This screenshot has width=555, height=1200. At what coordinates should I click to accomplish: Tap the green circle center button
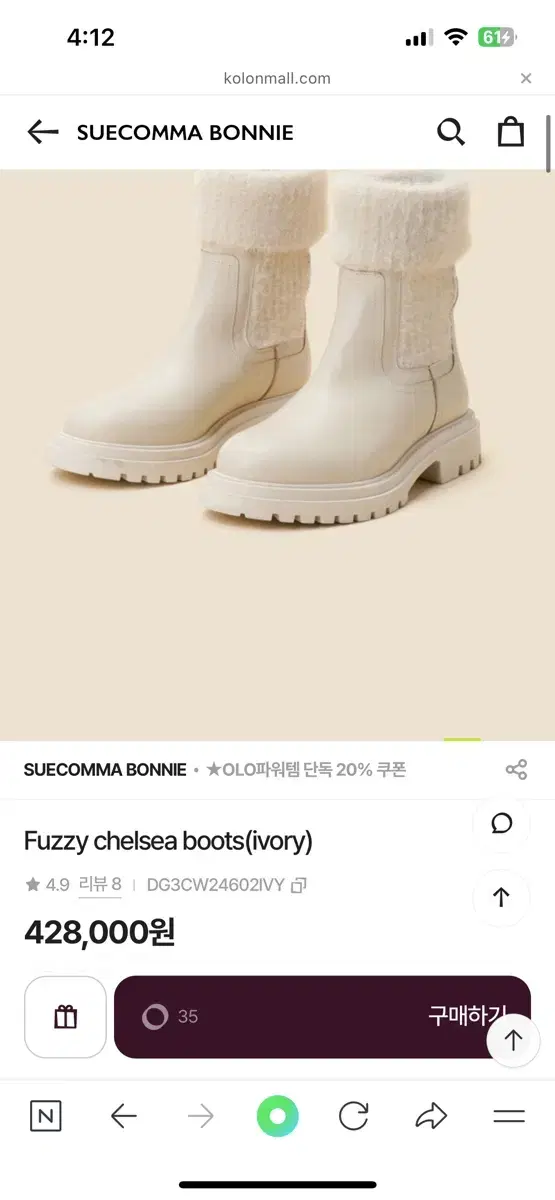[277, 1116]
